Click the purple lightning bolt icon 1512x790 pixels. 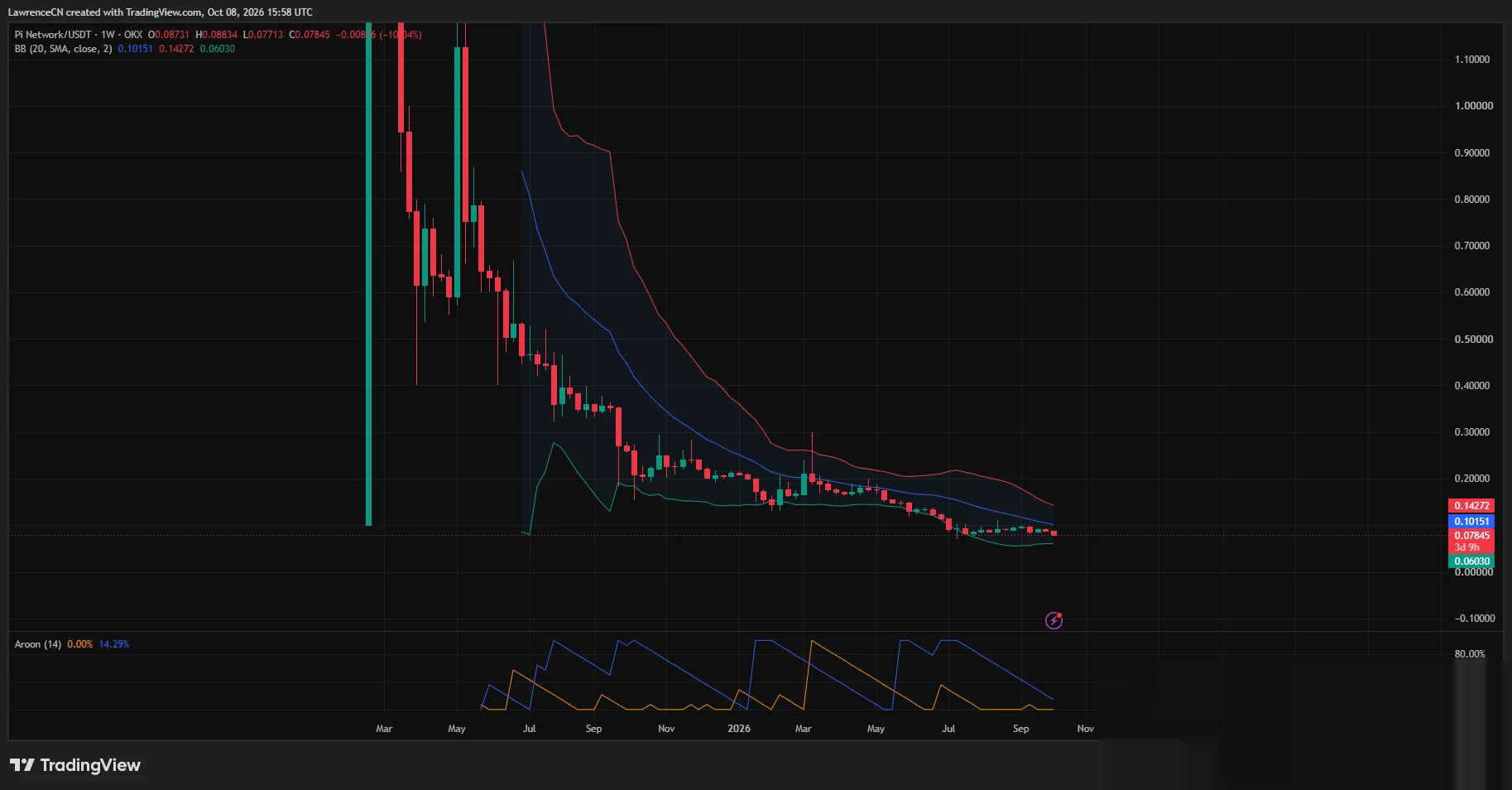coord(1054,620)
